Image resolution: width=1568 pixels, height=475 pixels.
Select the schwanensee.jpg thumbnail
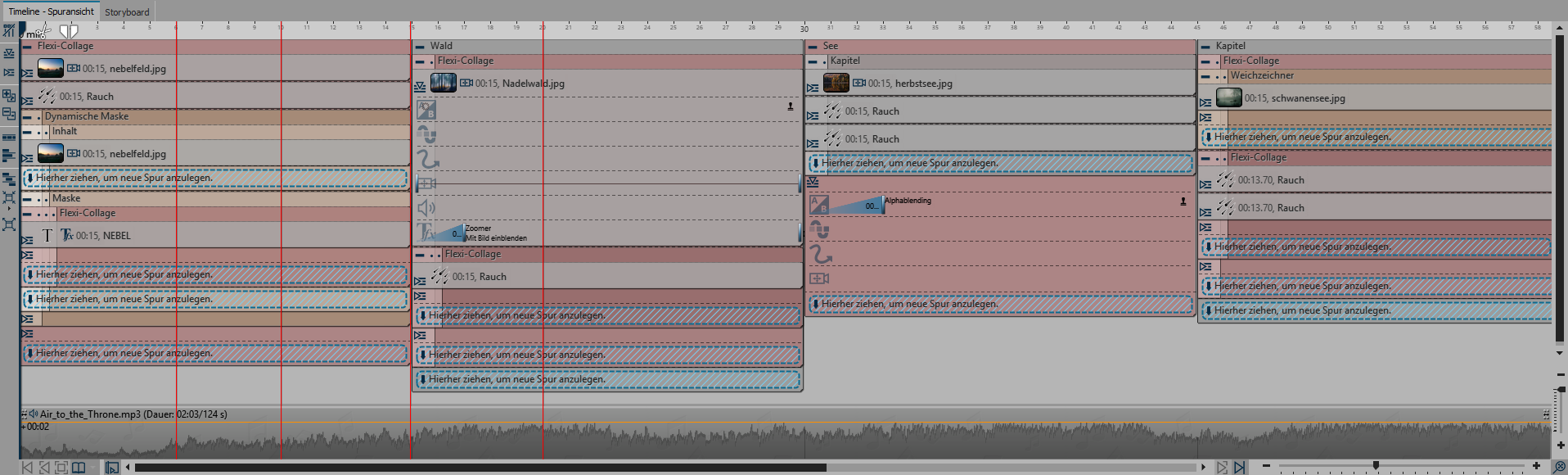1229,97
